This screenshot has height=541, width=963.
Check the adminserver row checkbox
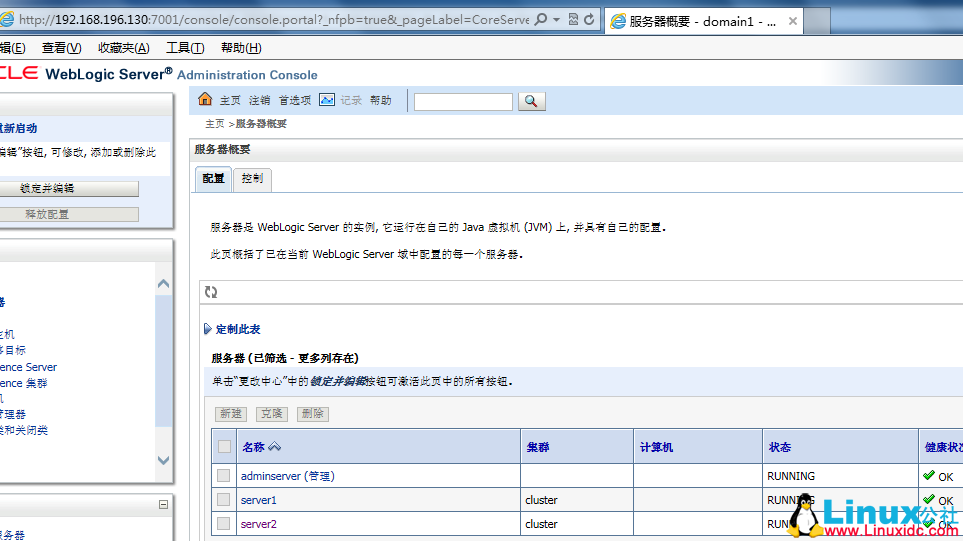[x=224, y=475]
